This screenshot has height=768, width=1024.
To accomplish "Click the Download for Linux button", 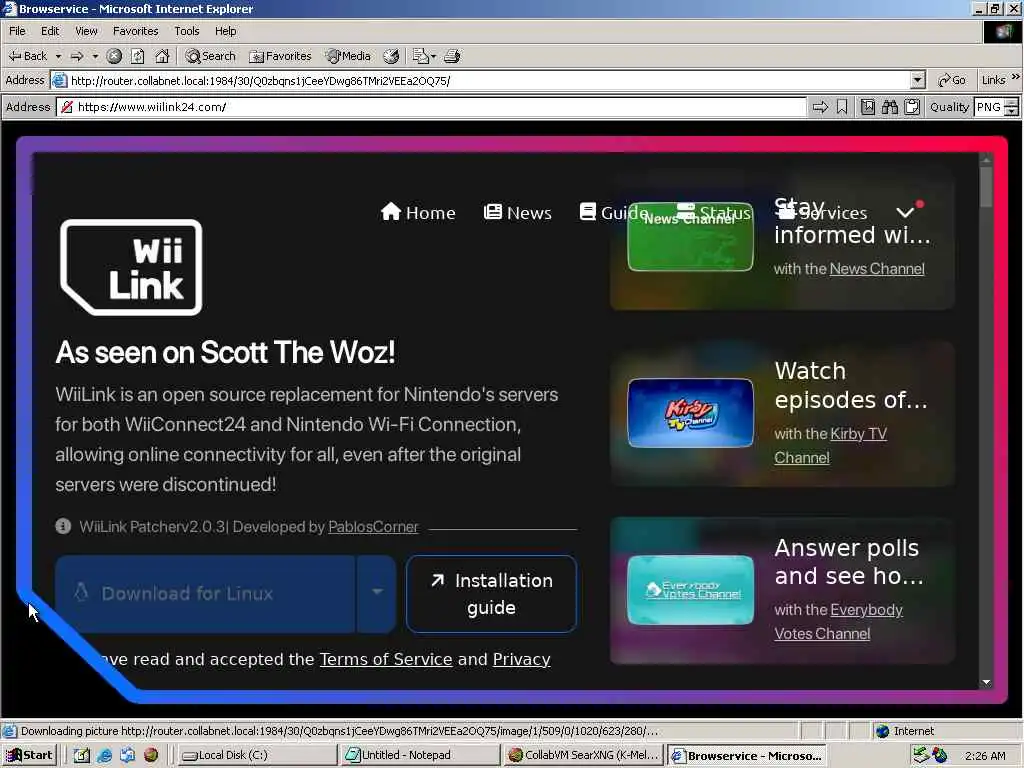I will pyautogui.click(x=205, y=593).
